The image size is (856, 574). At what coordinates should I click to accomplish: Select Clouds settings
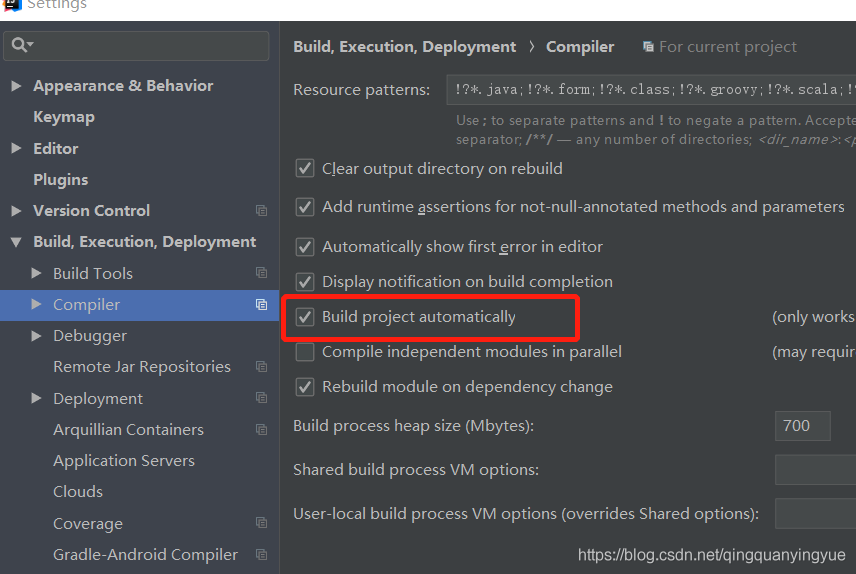click(78, 492)
